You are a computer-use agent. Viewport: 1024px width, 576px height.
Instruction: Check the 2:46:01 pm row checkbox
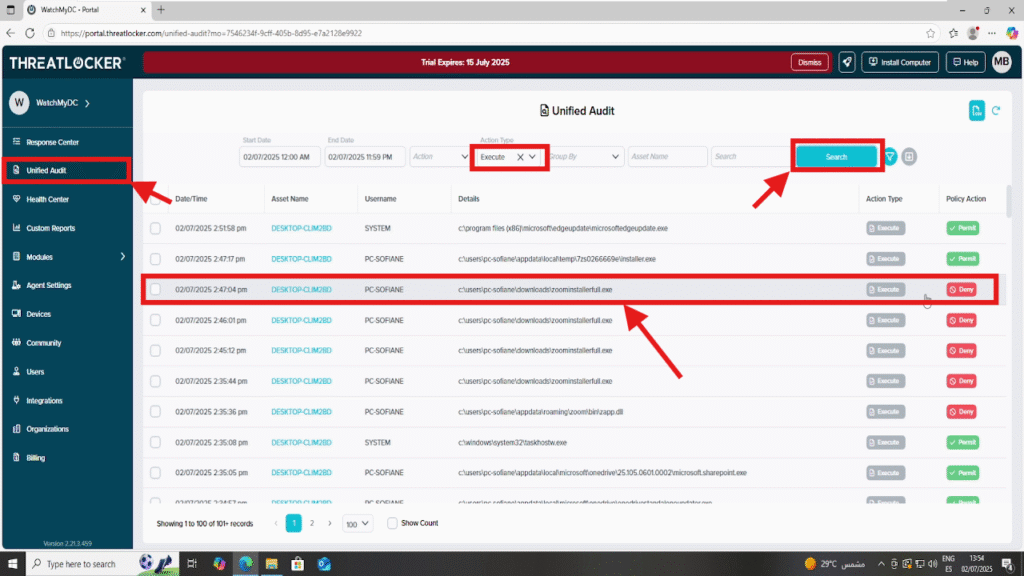[x=155, y=320]
